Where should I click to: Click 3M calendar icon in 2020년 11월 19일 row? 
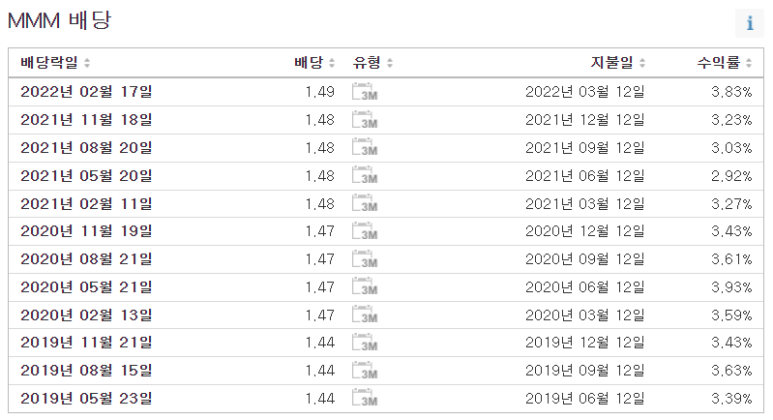tap(365, 231)
